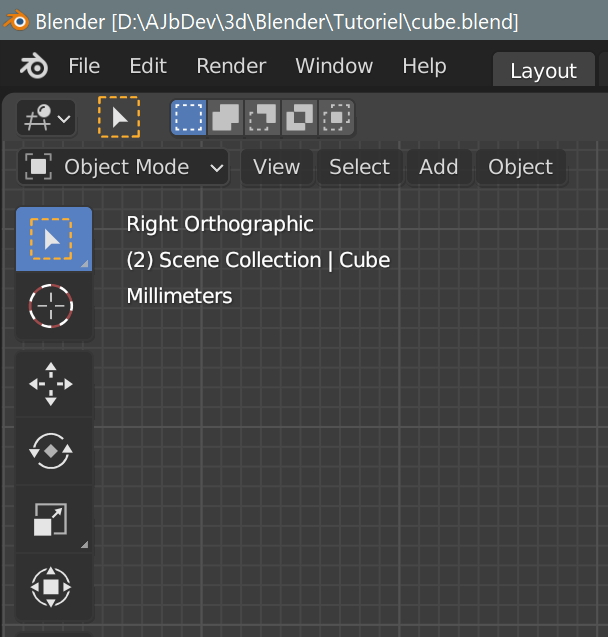Switch to Invert existing selection mode

(x=299, y=118)
